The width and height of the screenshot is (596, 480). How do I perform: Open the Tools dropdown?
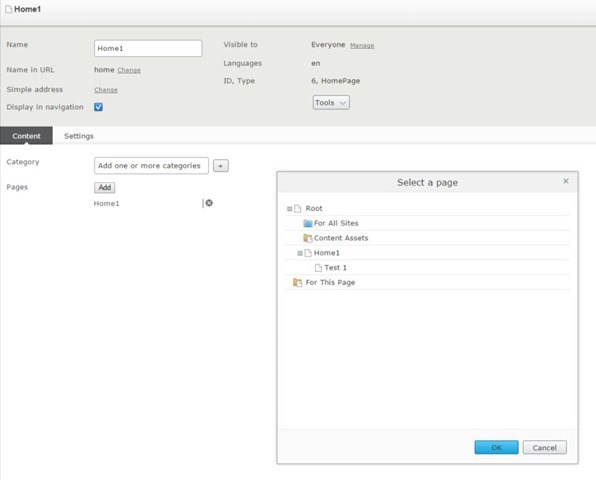331,103
